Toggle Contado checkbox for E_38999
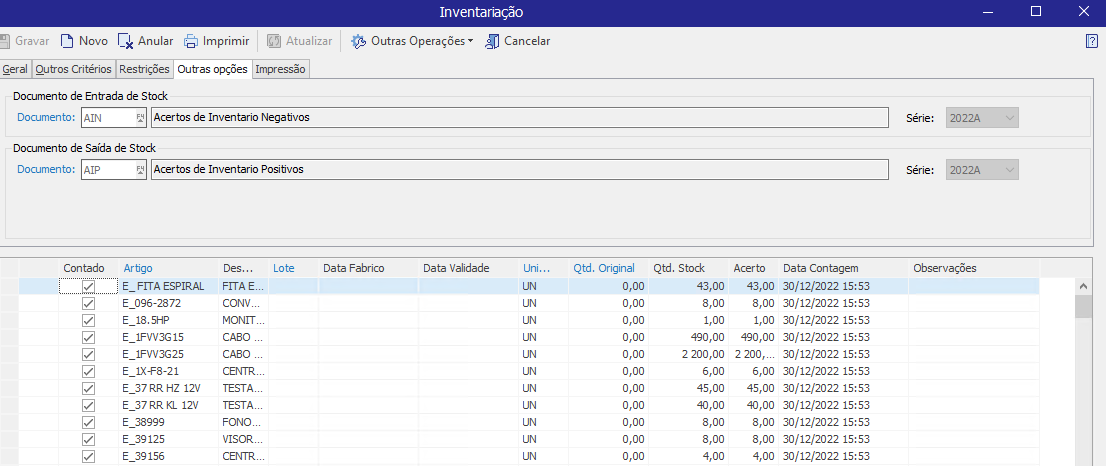 pyautogui.click(x=88, y=422)
